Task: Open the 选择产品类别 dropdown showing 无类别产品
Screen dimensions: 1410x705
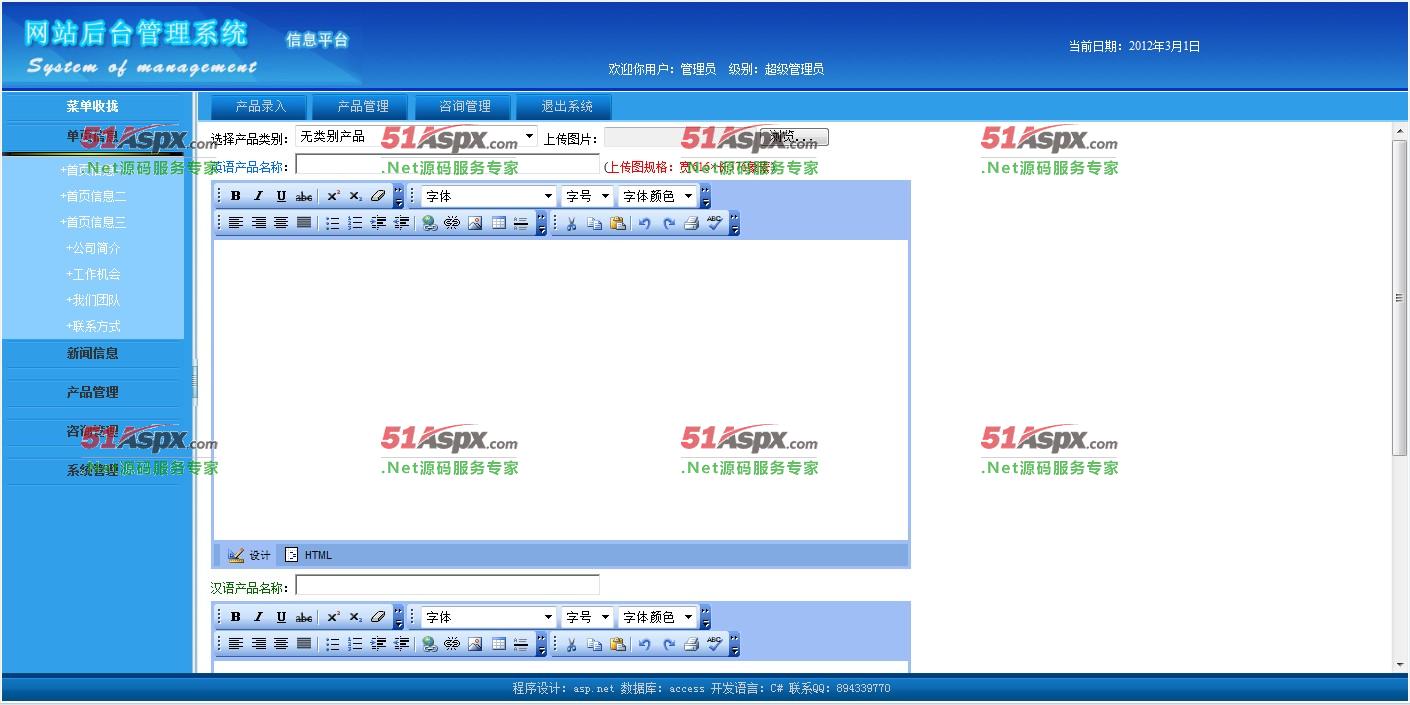Action: click(416, 137)
